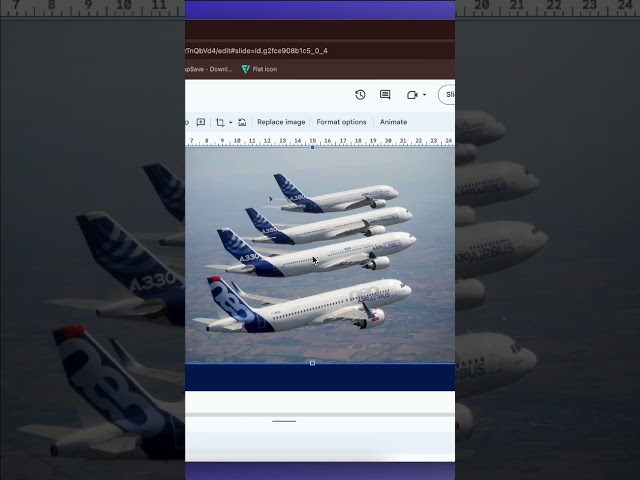
Task: Click the browser address bar URL
Action: click(x=256, y=51)
